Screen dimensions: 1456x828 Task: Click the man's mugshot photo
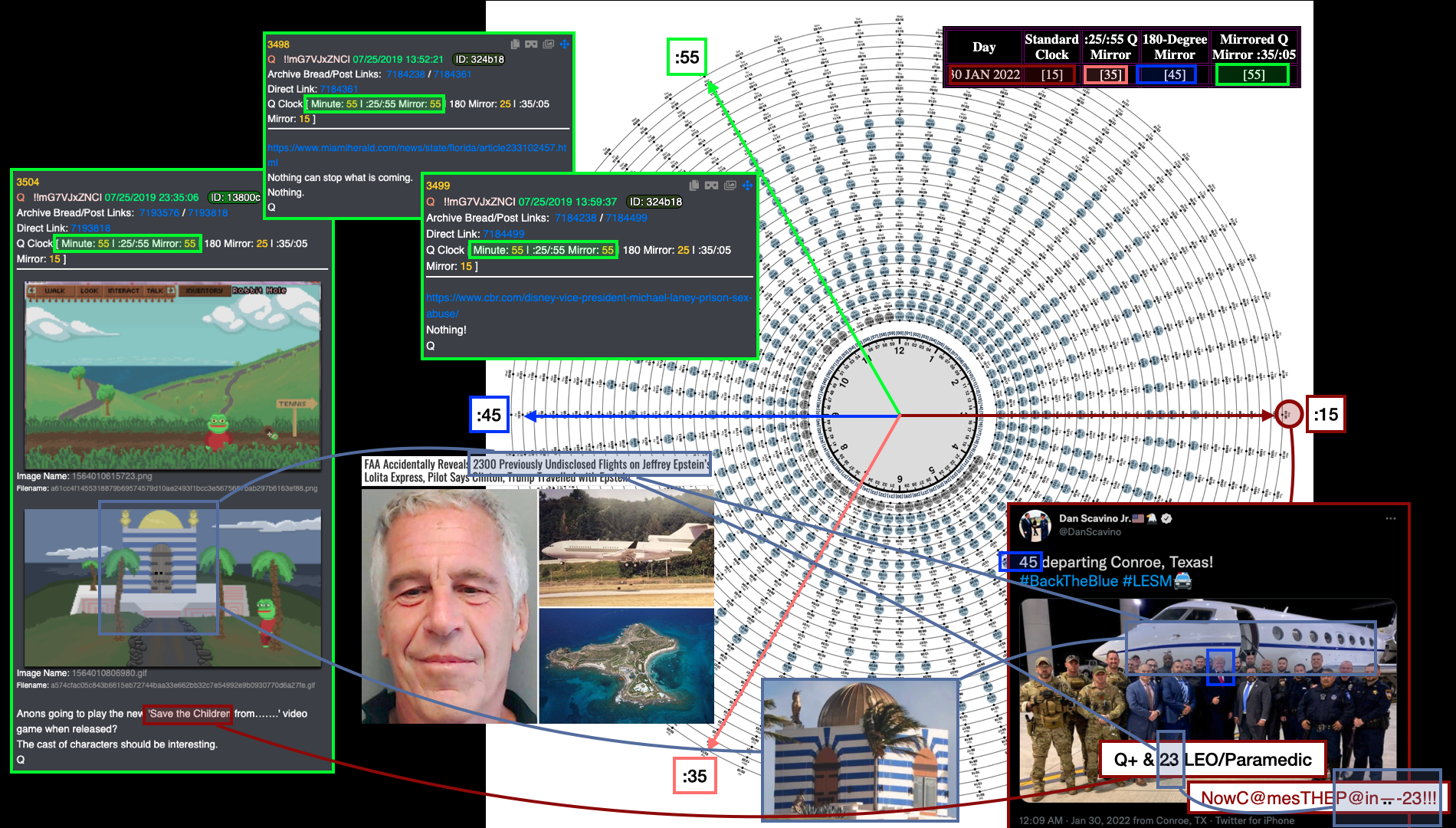449,606
